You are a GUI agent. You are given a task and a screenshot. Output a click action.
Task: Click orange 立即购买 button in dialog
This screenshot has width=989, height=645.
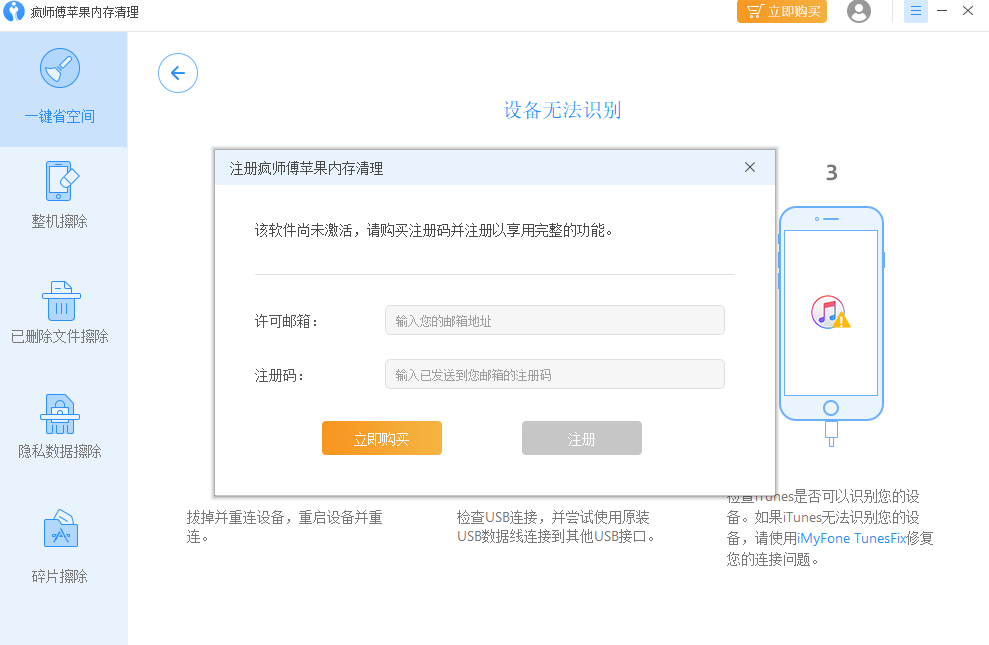click(382, 438)
